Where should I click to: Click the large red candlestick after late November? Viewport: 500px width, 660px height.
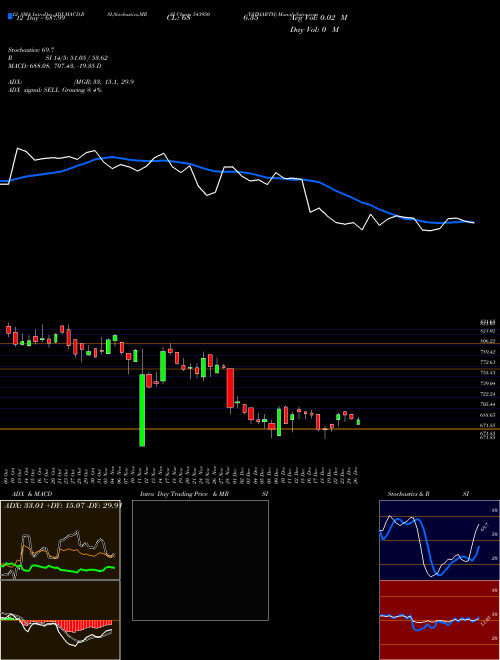[230, 388]
